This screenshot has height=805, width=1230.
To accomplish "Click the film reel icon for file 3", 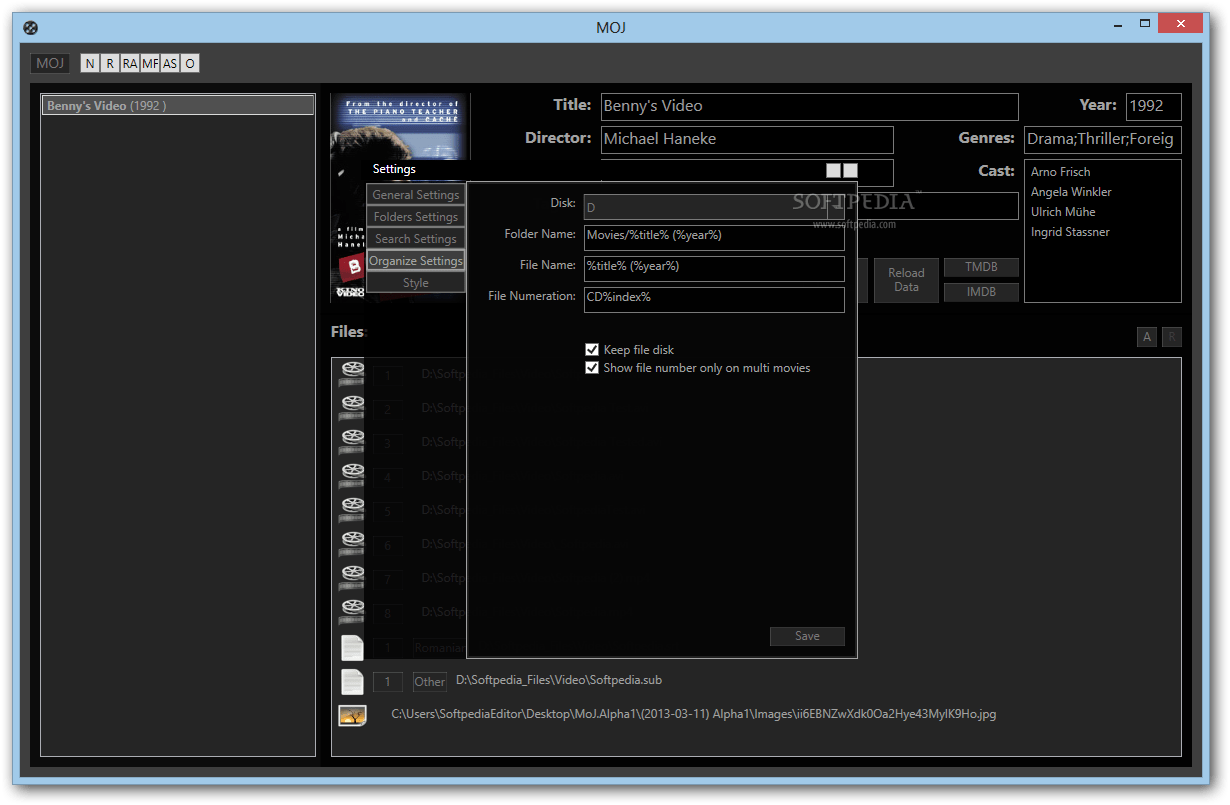I will (x=352, y=442).
